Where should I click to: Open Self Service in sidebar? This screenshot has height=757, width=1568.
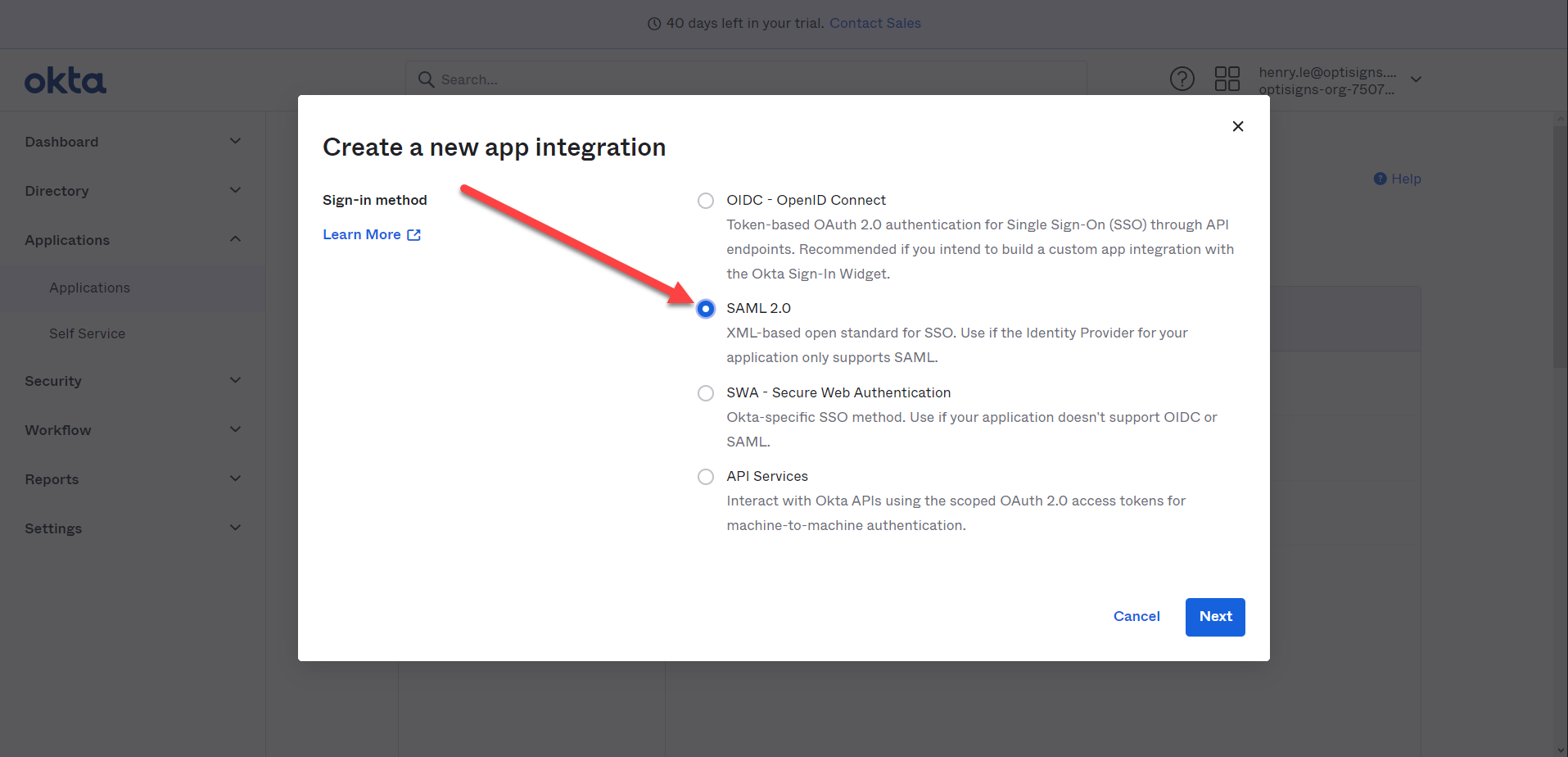[87, 333]
